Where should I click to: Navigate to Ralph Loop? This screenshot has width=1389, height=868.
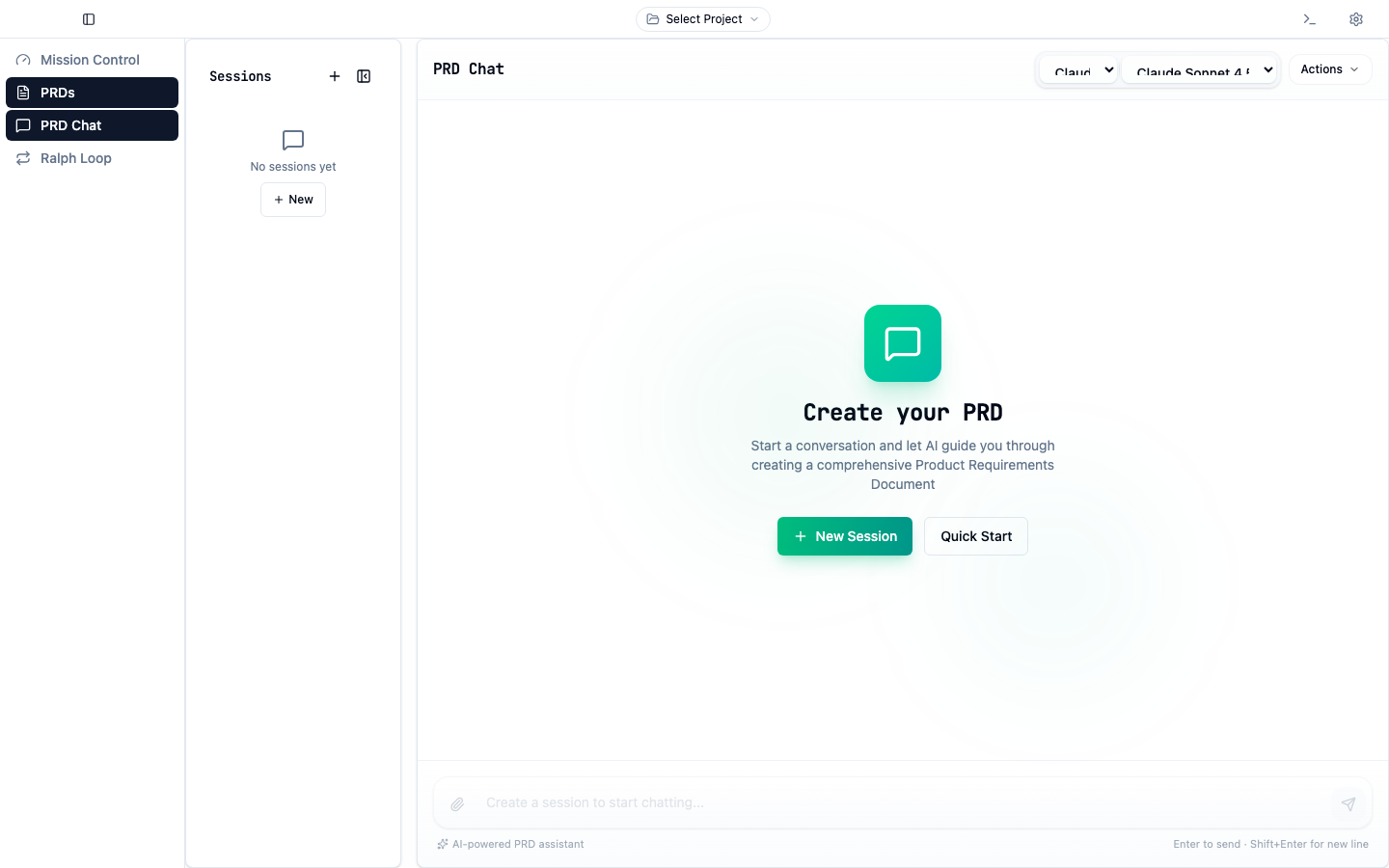[x=76, y=158]
